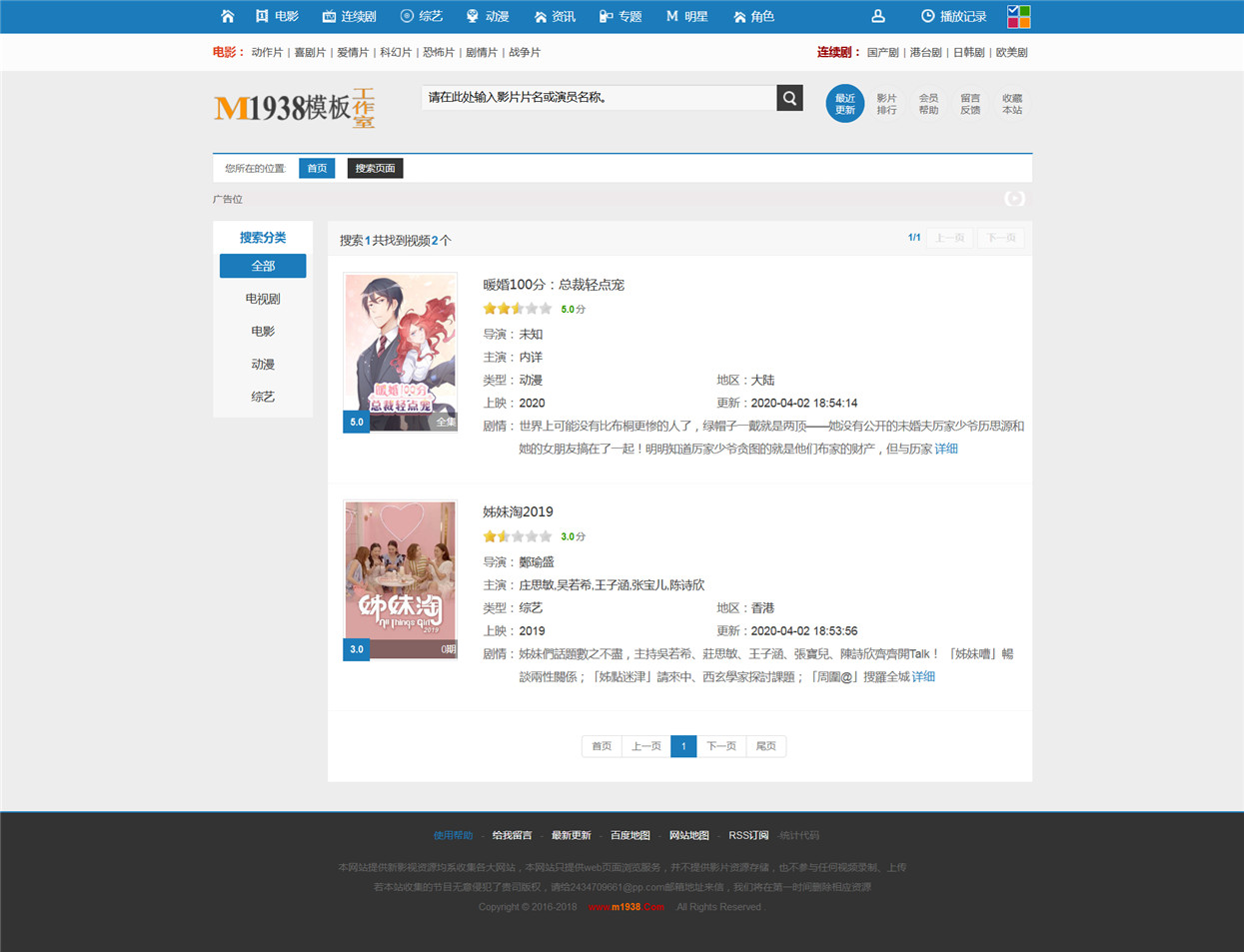Open the title 暖婚100分：总裁轻点宠
The image size is (1244, 952).
(554, 285)
